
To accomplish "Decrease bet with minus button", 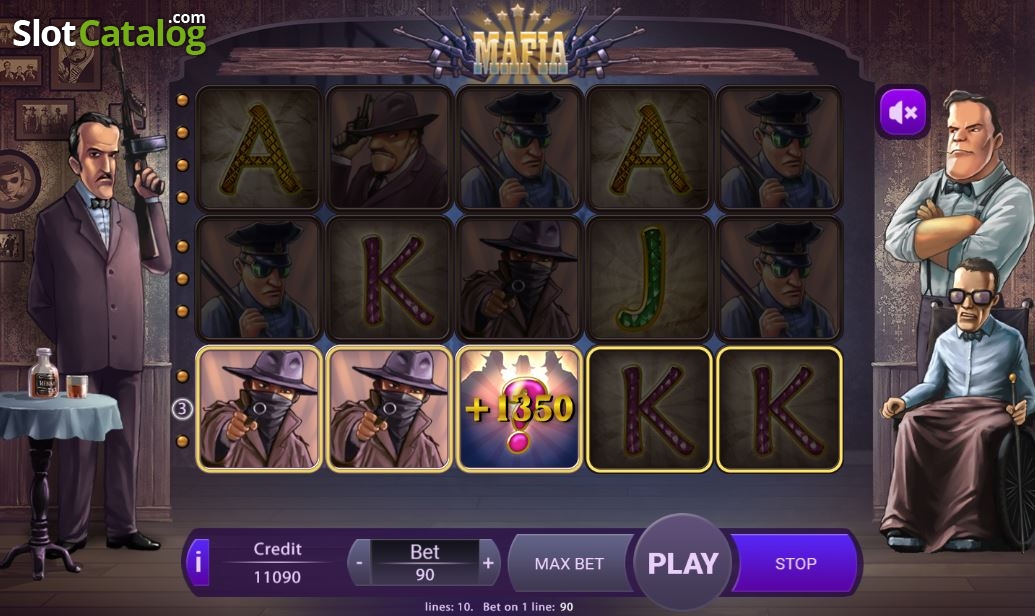I will coord(359,563).
